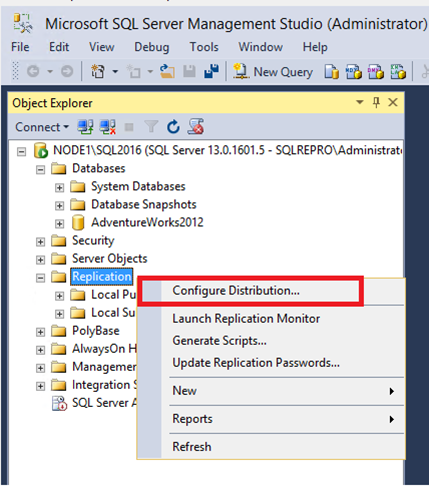
Task: Open the File menu
Action: pyautogui.click(x=20, y=47)
